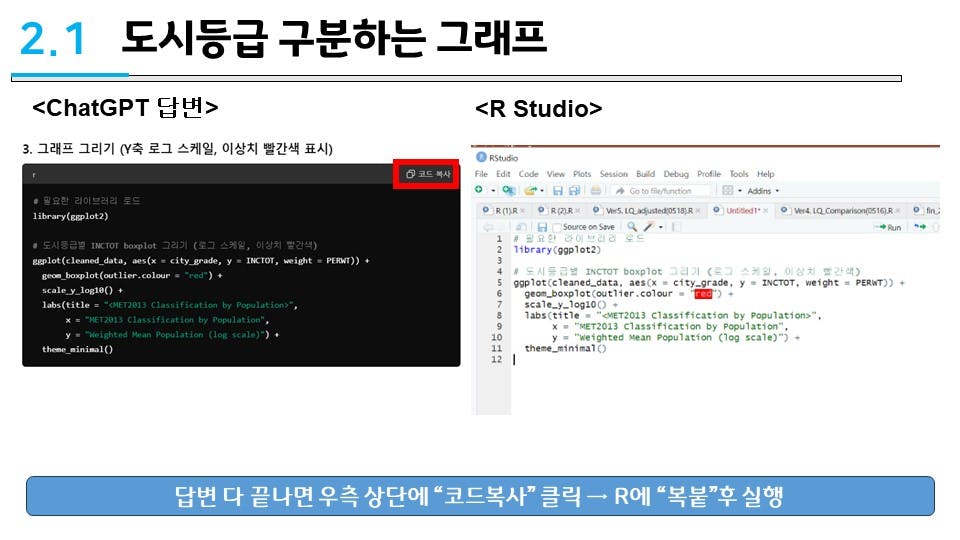Close the Ver4. LQ_Comparison(0516).R tab
The height and width of the screenshot is (540, 960).
pyautogui.click(x=898, y=211)
